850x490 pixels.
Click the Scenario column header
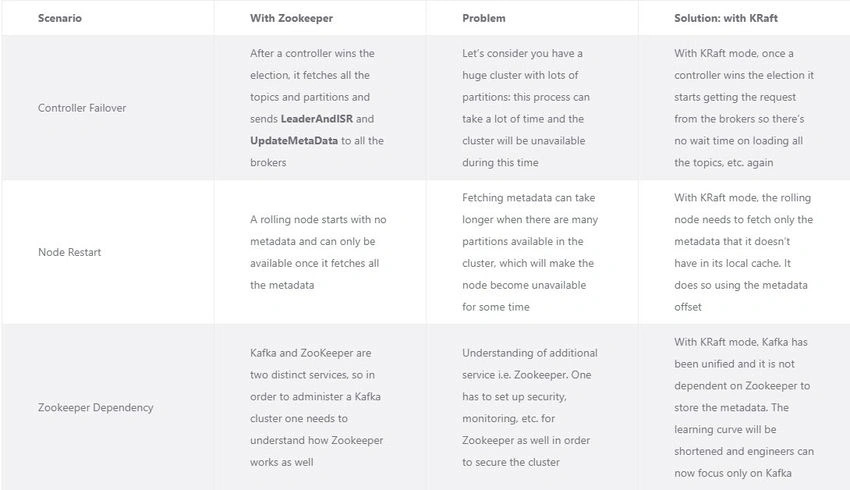(x=60, y=18)
